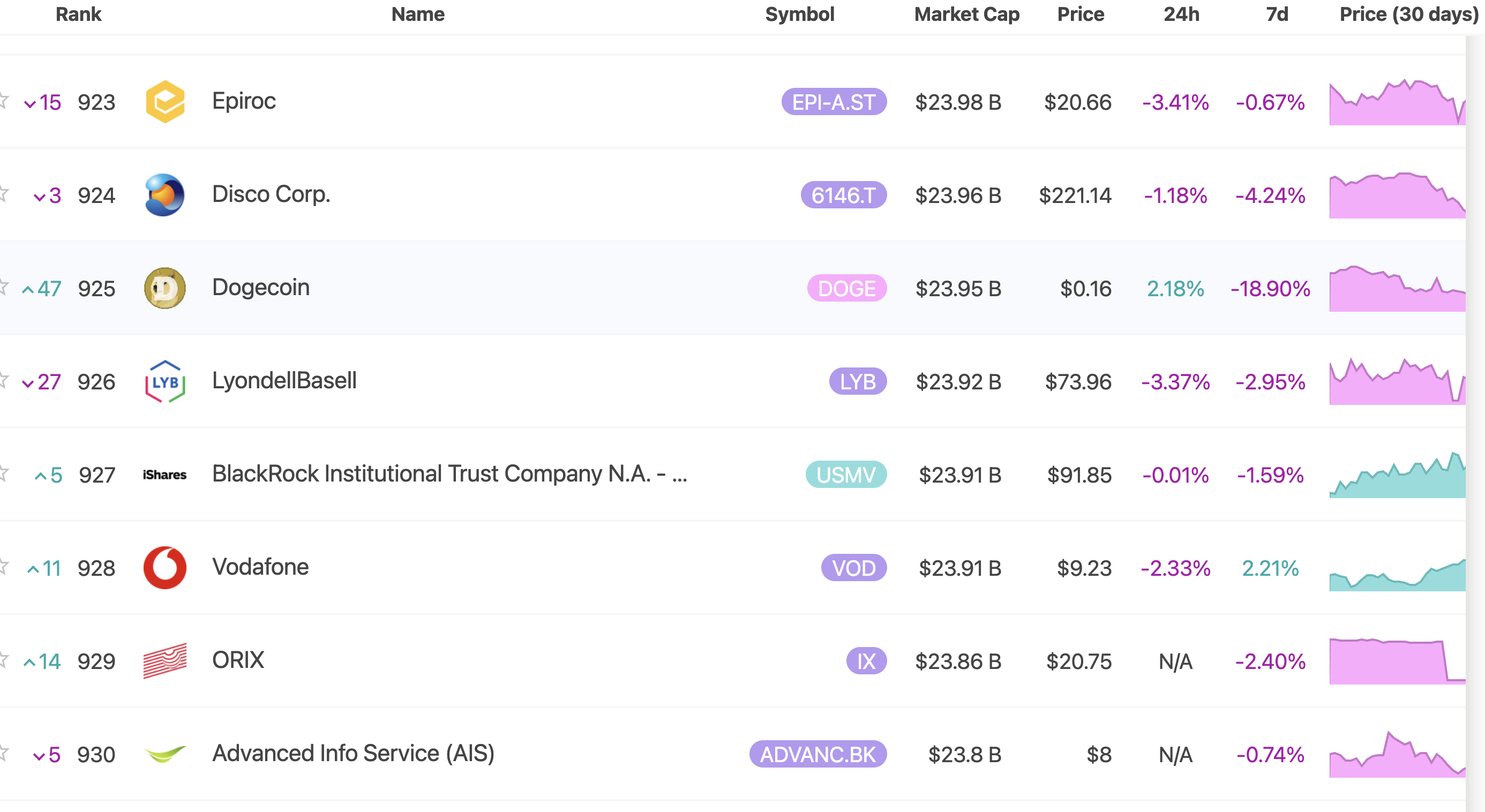Click the Advanced Info Service green logo

click(x=165, y=754)
